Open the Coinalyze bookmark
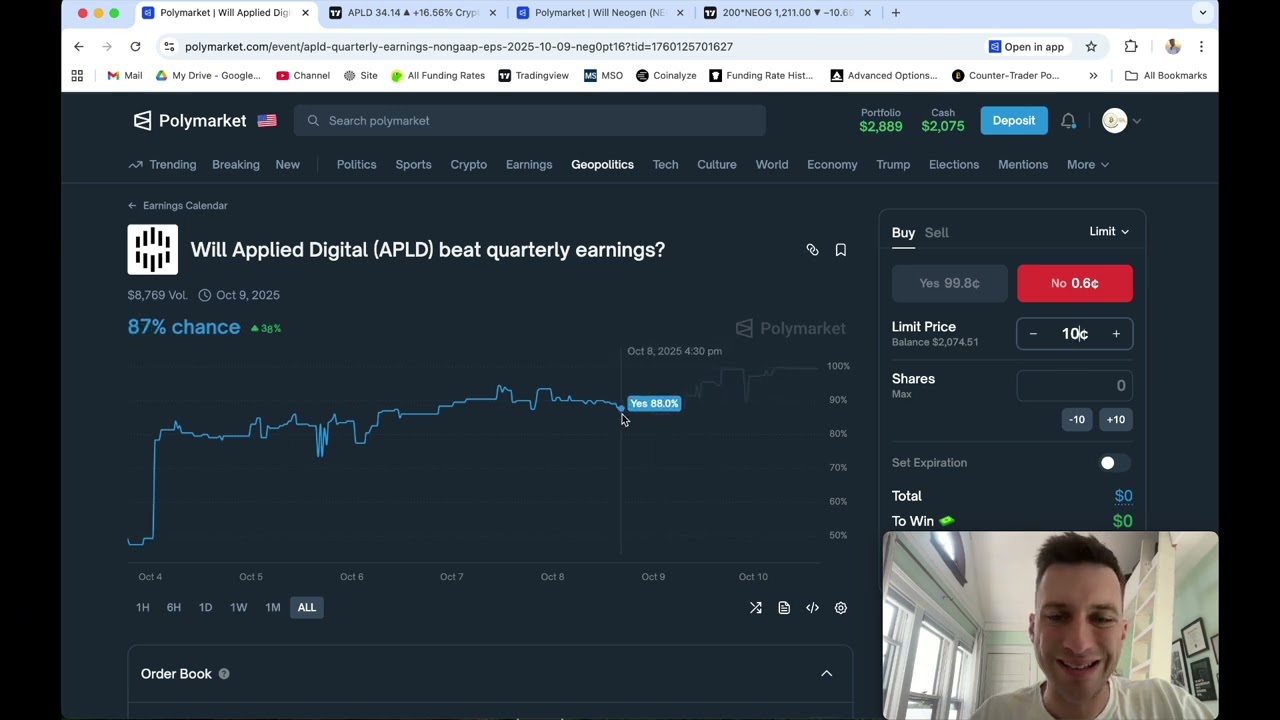 coord(666,75)
